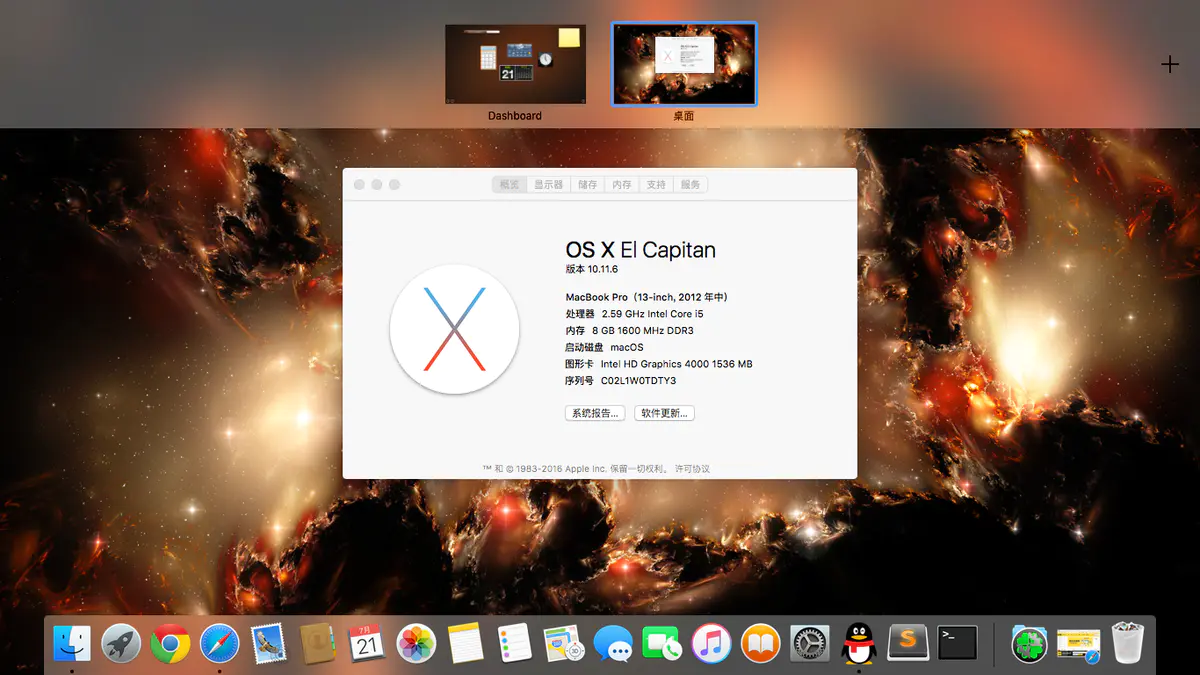Select the Dashboard space thumbnail
The image size is (1200, 675).
(515, 64)
